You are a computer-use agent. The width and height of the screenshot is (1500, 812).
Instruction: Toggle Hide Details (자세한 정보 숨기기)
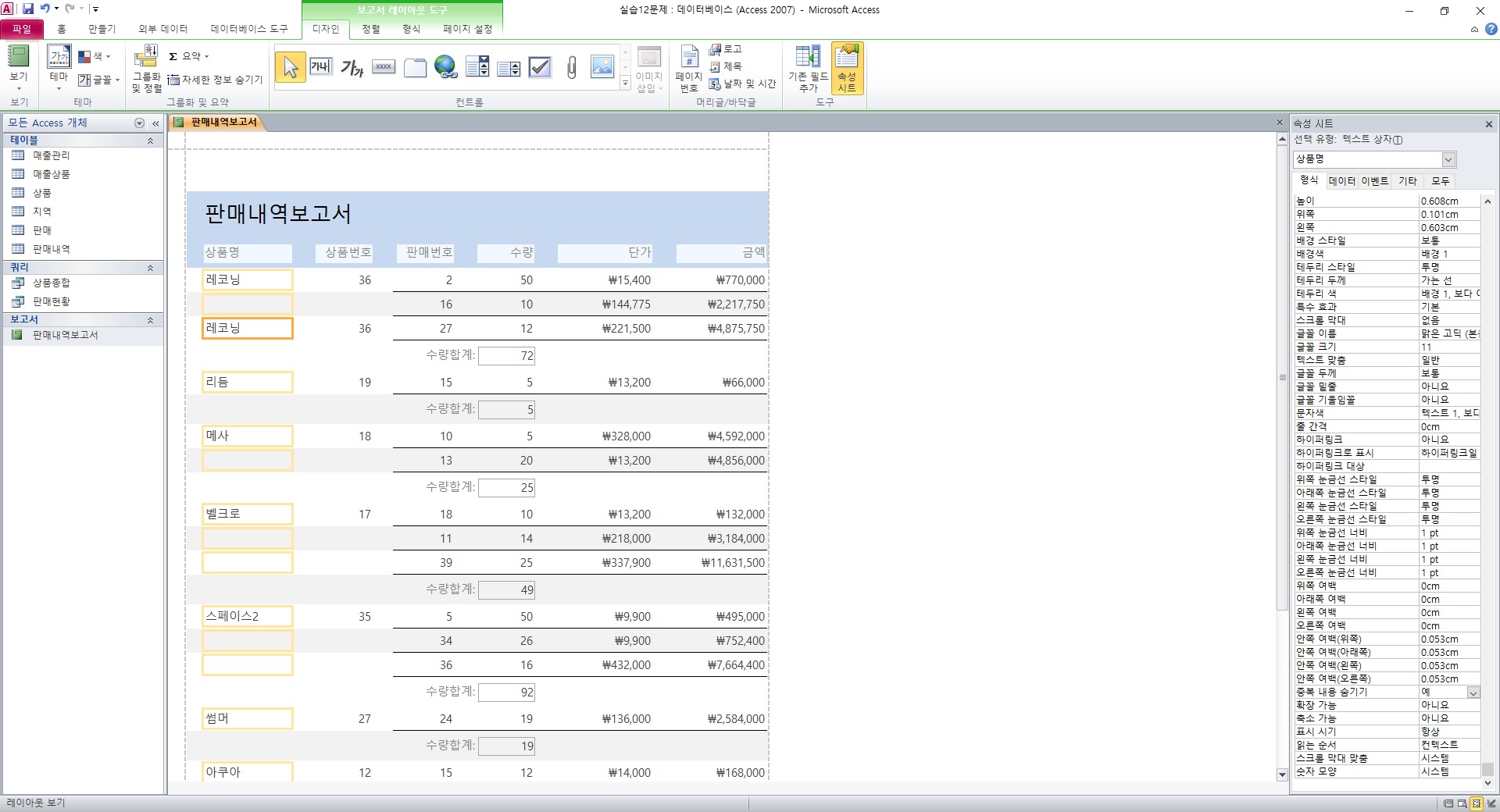[216, 80]
